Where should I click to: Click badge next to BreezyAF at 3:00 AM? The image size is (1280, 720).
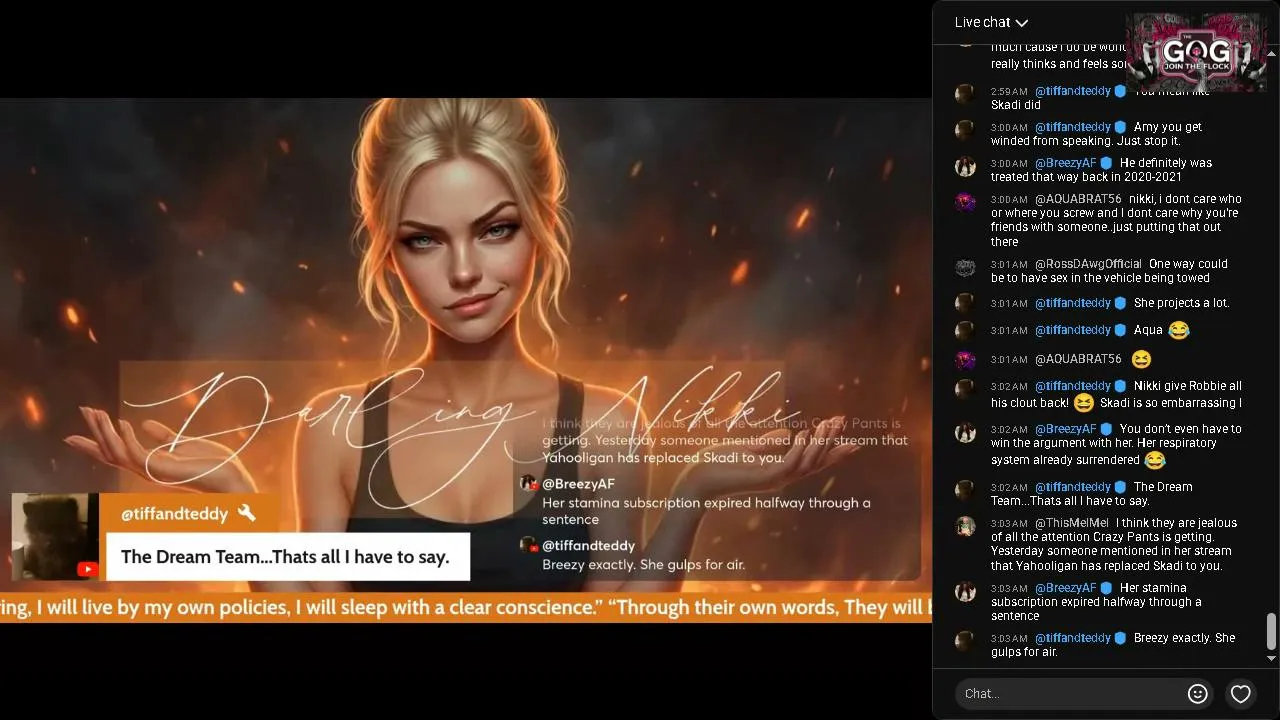pyautogui.click(x=1106, y=163)
